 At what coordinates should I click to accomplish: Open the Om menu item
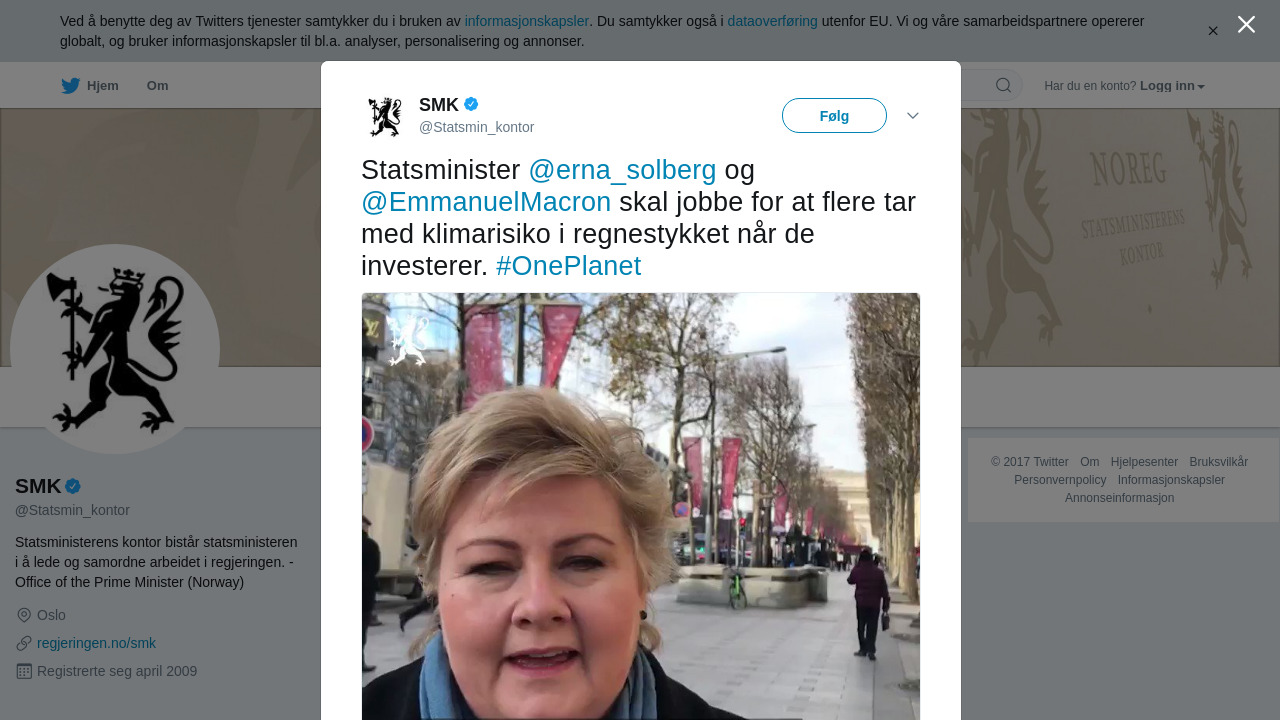pyautogui.click(x=158, y=86)
